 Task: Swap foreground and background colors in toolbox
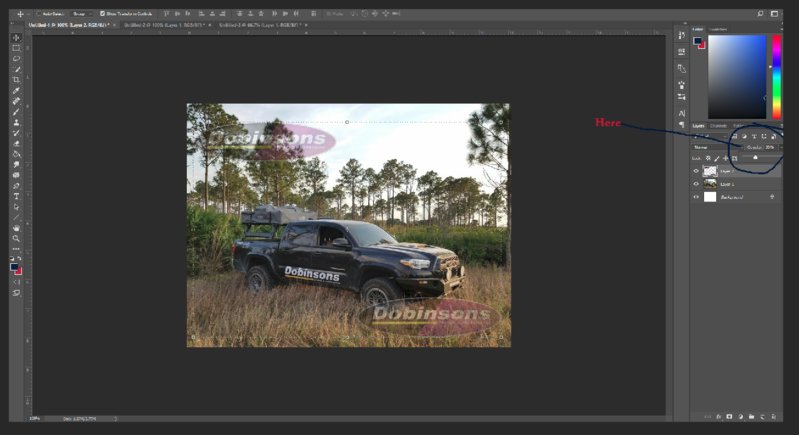[19, 259]
